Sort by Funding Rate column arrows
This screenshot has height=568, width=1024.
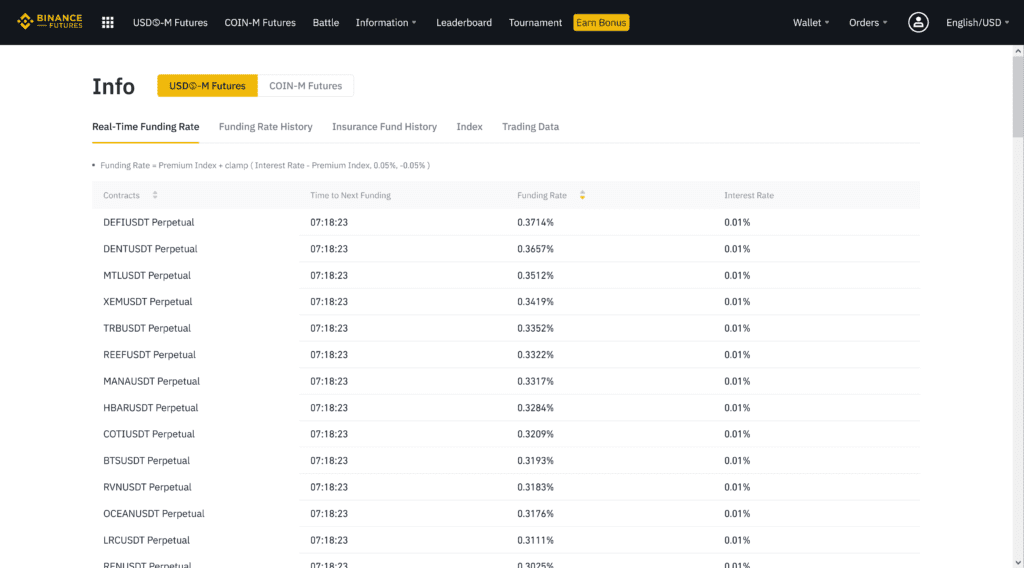click(582, 195)
